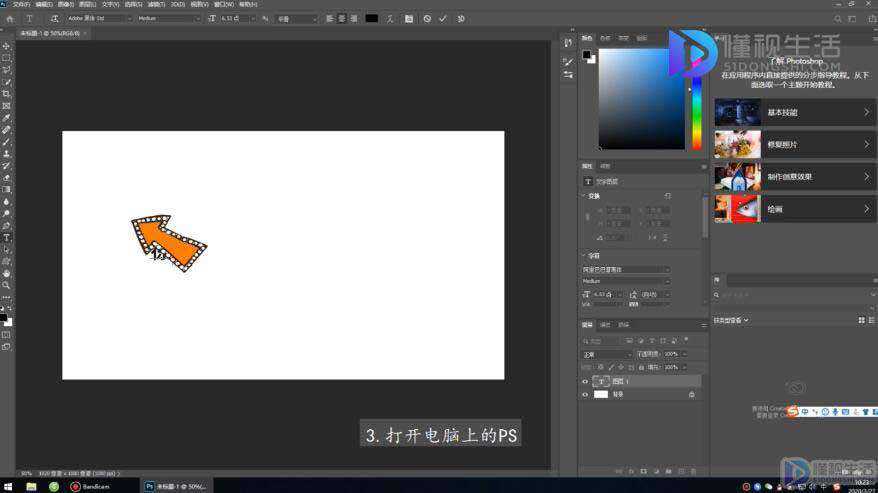
Task: Select the Zoom magnifier tool
Action: (x=7, y=285)
